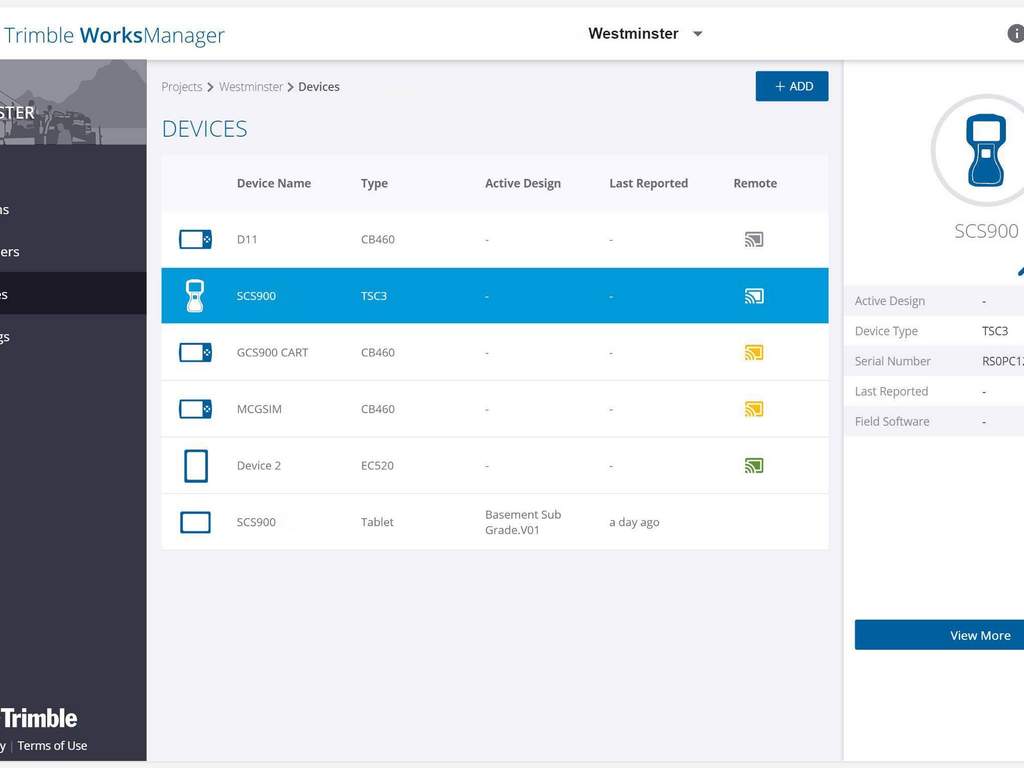Click the TSC3 type in the device list
The width and height of the screenshot is (1024, 768).
(x=374, y=296)
